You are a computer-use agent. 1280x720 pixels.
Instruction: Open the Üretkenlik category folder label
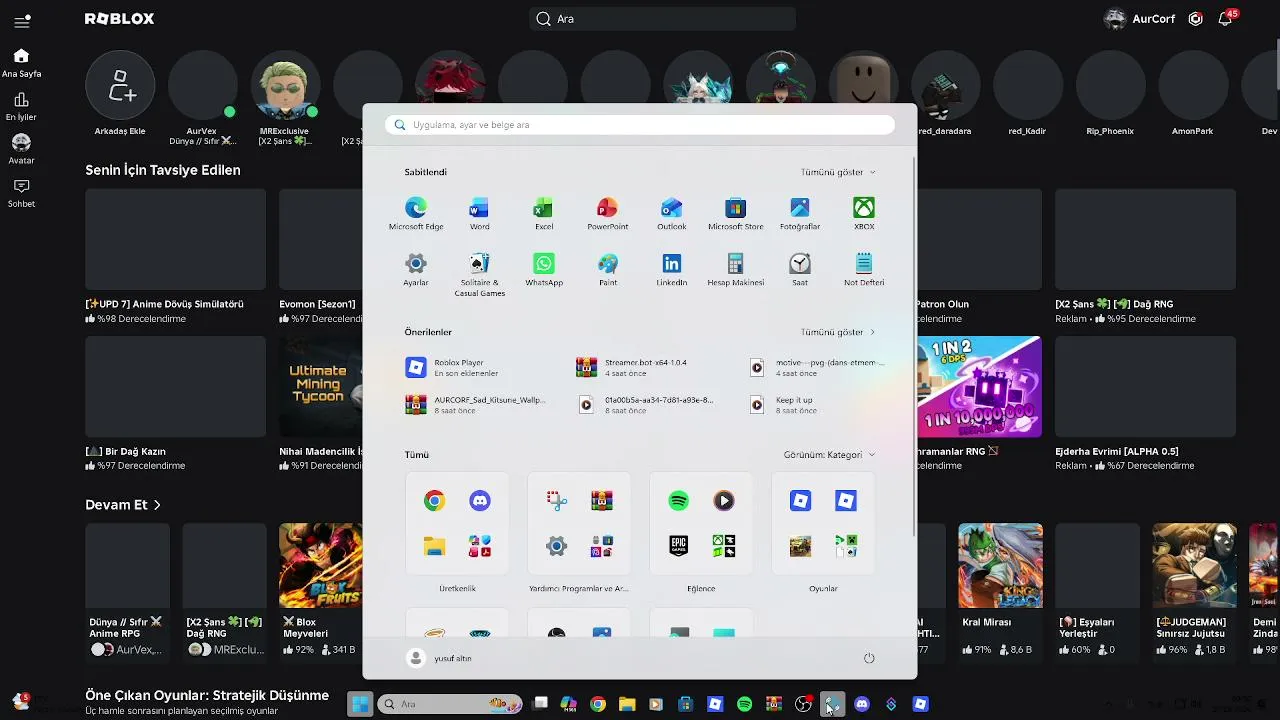click(x=457, y=589)
